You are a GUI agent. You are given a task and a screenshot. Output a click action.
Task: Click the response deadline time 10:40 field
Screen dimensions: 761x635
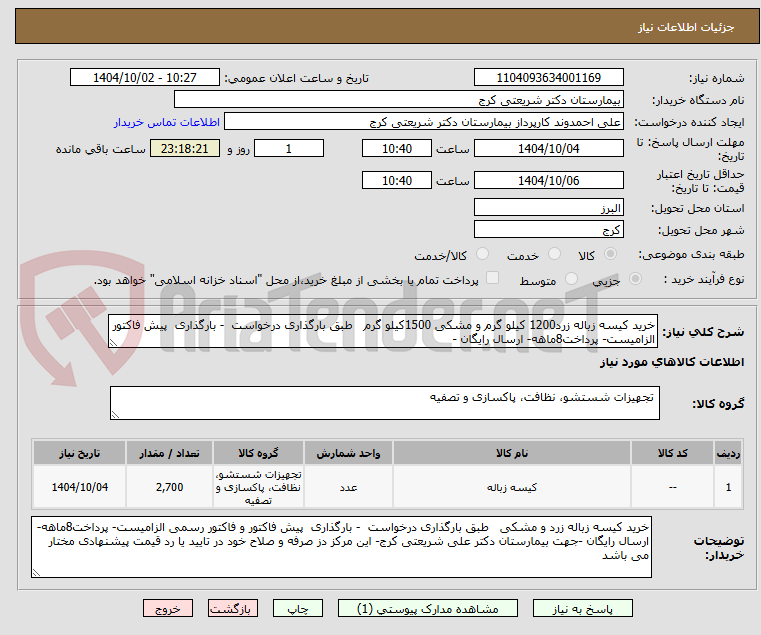397,149
